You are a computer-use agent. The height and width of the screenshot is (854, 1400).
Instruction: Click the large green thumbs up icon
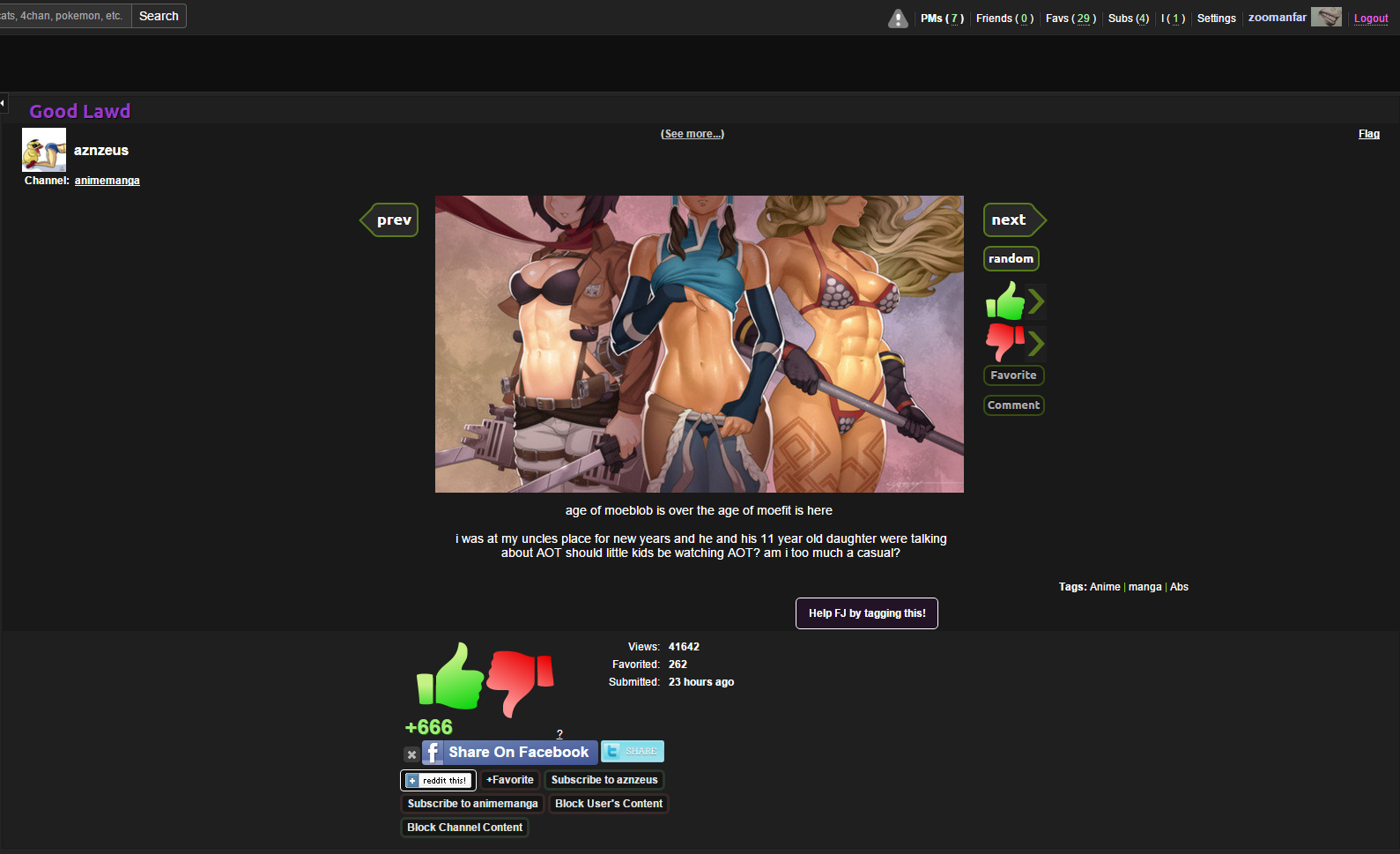click(450, 677)
